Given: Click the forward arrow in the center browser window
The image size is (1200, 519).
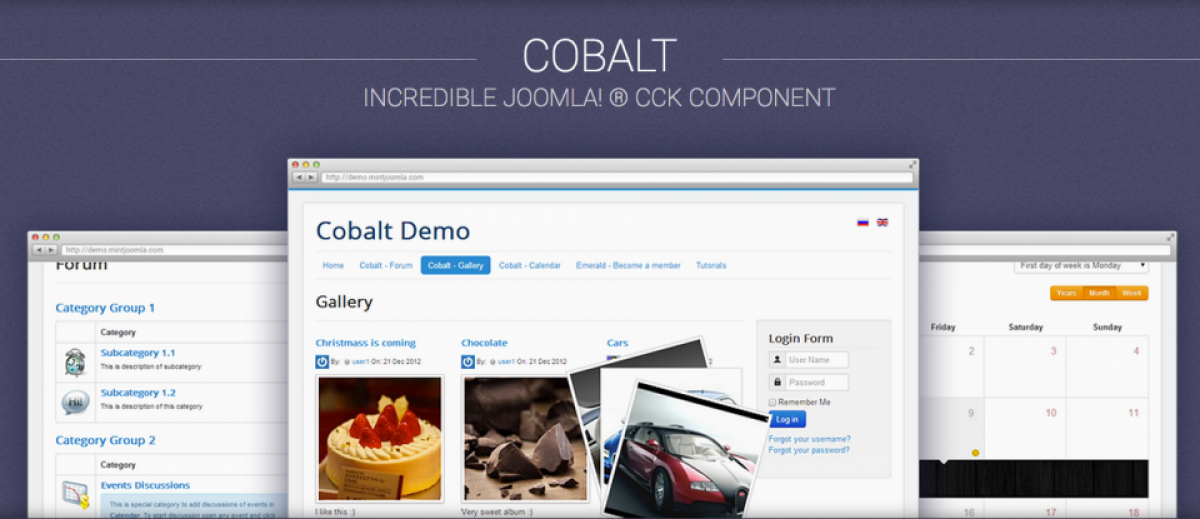Looking at the screenshot, I should tap(311, 177).
